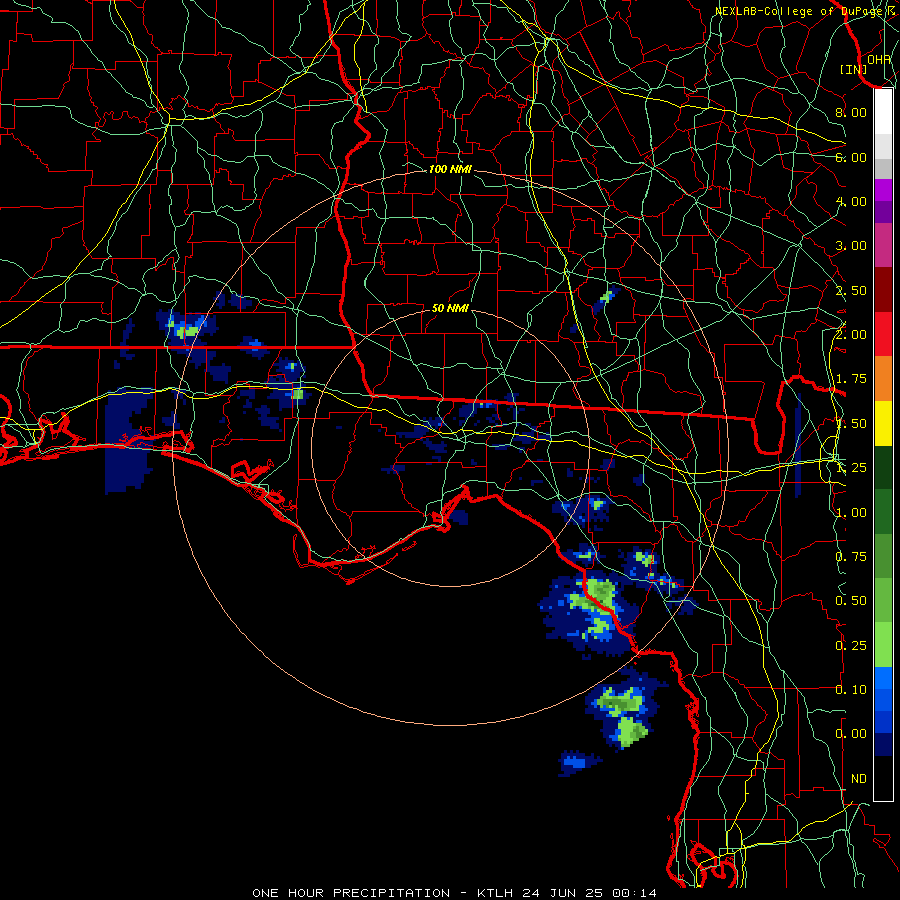Click the 1.75 legend value

(x=851, y=379)
